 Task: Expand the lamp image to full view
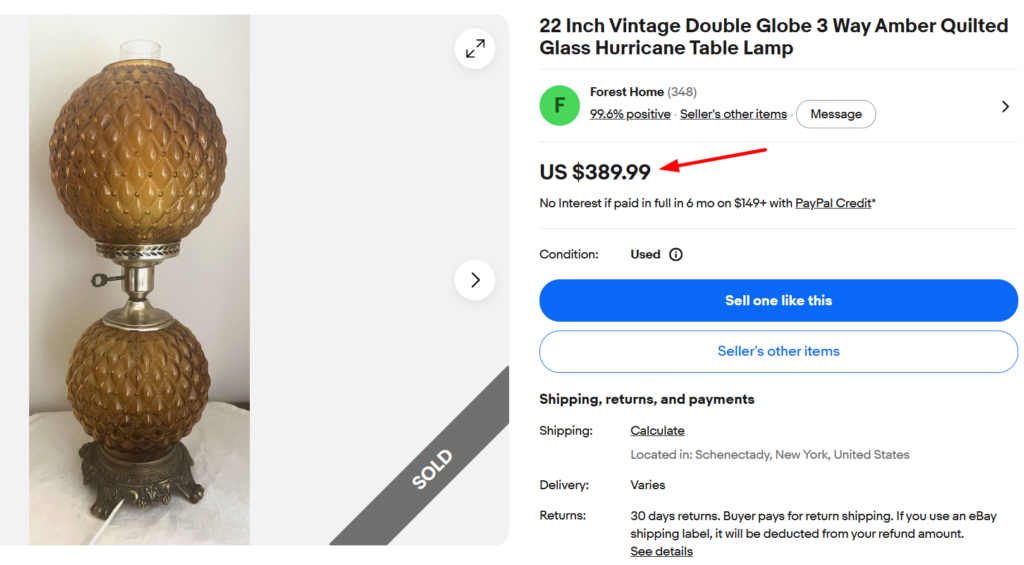pyautogui.click(x=475, y=49)
